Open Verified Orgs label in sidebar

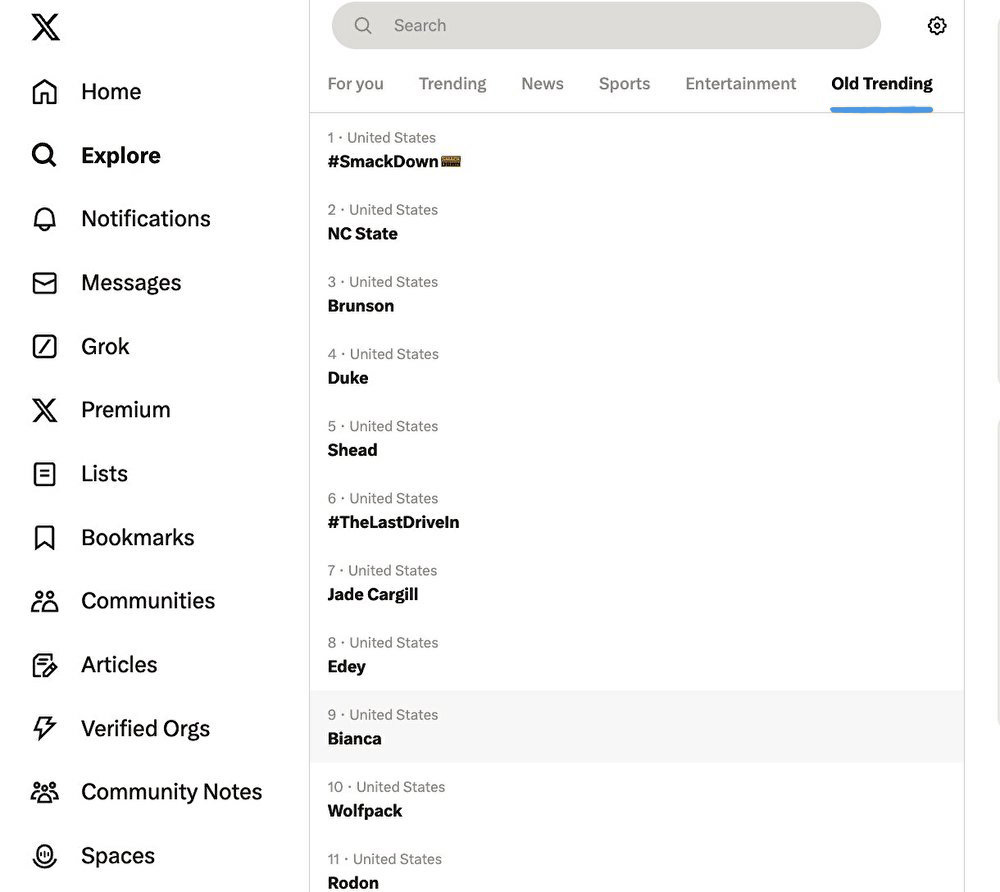(145, 729)
